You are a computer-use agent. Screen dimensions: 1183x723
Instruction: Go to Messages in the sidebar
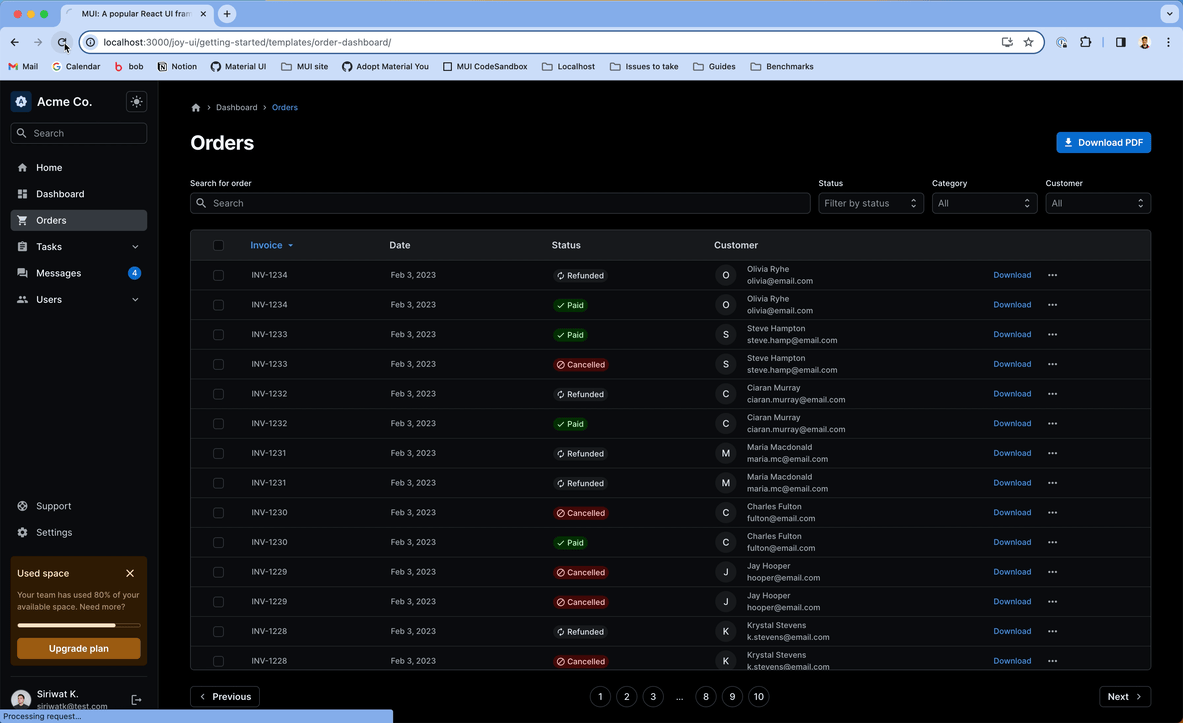pyautogui.click(x=59, y=273)
